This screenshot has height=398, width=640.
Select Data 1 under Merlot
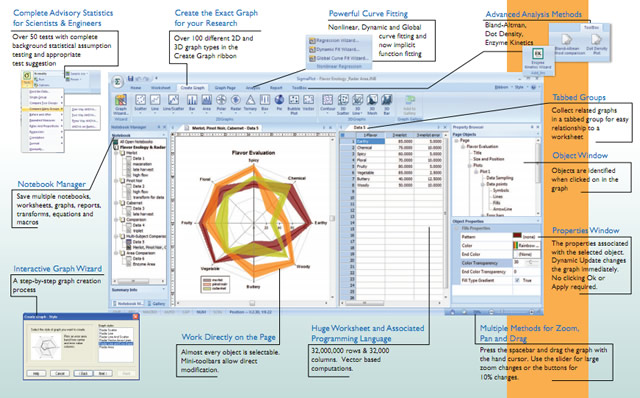point(138,158)
